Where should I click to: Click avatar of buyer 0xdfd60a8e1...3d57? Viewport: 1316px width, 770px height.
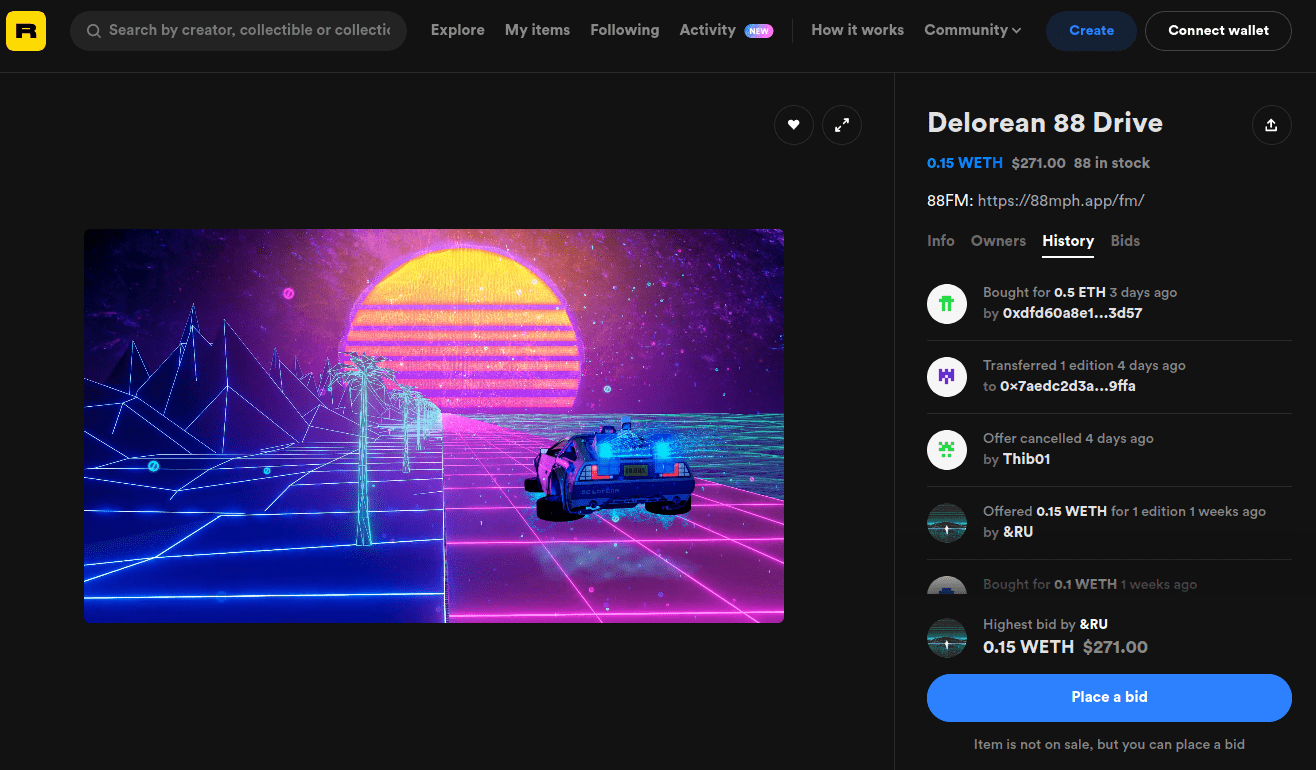pos(946,303)
